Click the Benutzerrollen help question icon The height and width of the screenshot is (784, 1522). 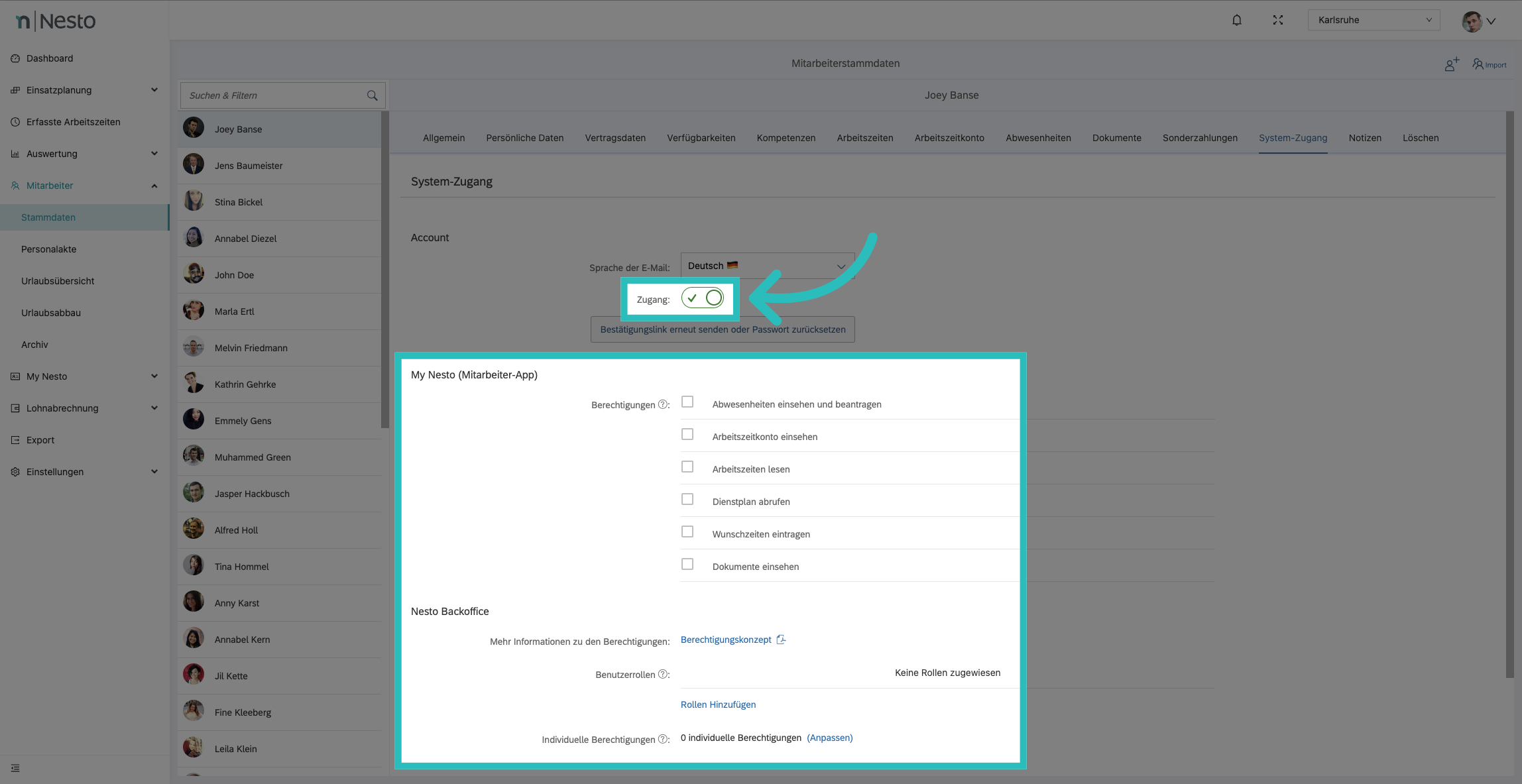coord(662,674)
